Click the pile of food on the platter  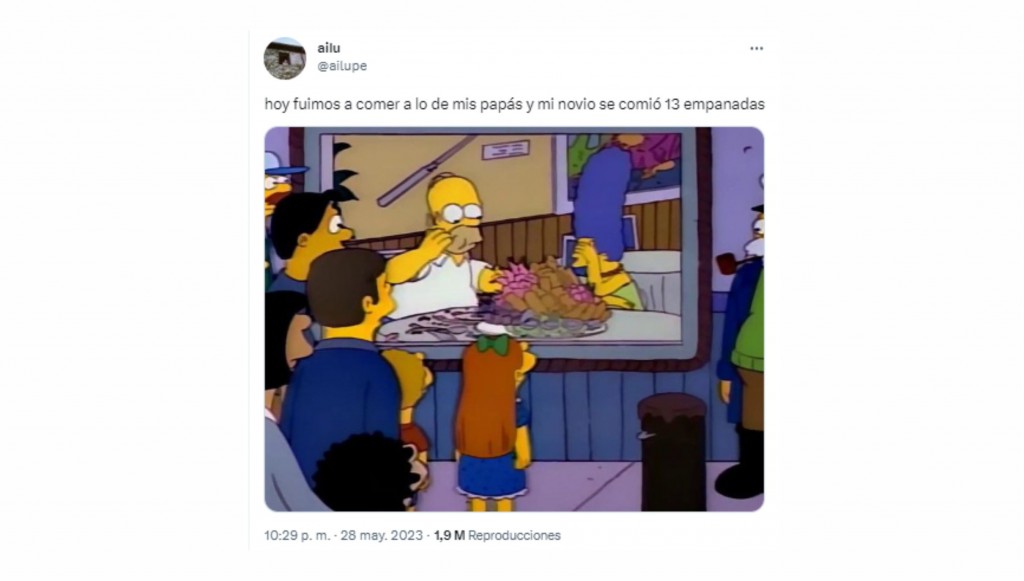tap(549, 292)
